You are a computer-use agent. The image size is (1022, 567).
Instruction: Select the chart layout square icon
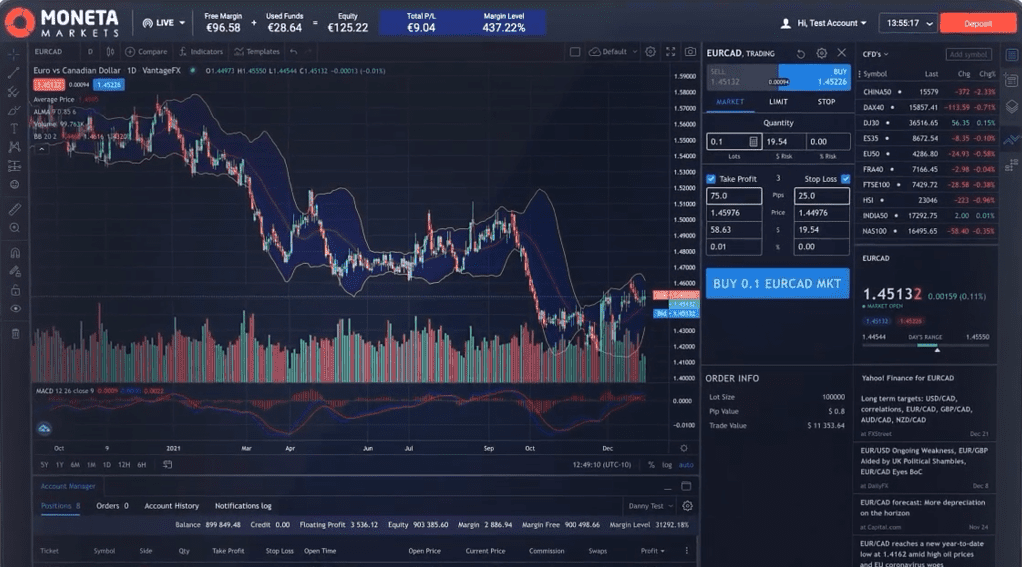(x=575, y=51)
